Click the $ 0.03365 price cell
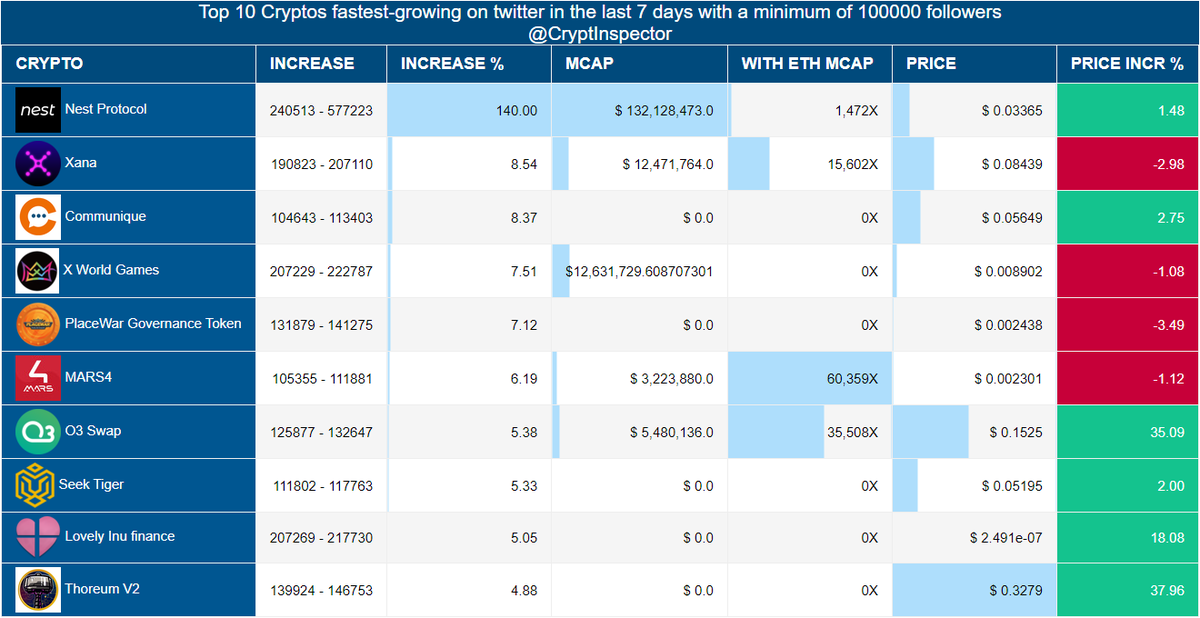This screenshot has height=618, width=1200. [x=974, y=110]
